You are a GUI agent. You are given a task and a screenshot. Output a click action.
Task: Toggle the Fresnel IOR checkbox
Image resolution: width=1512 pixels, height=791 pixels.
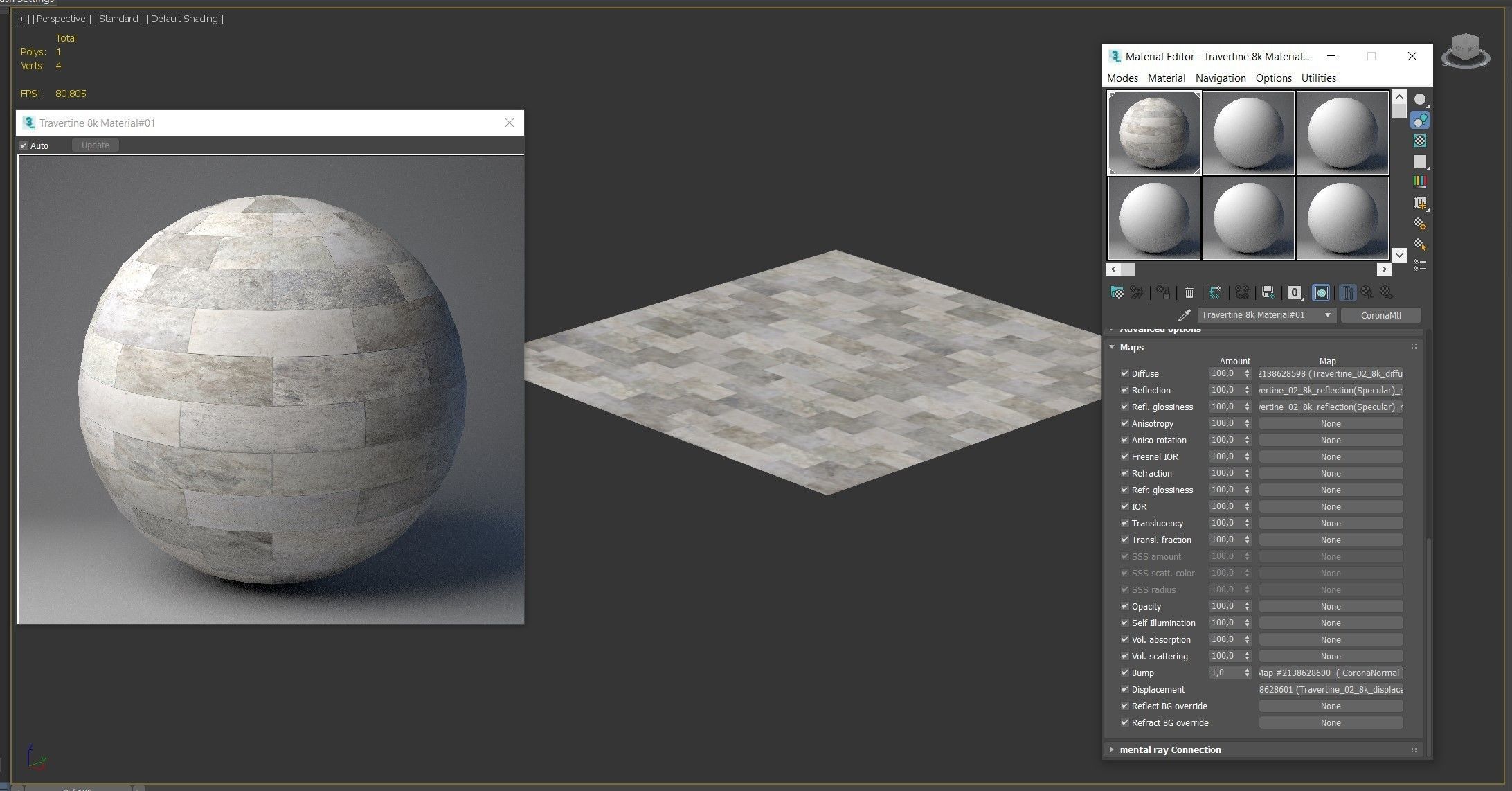coord(1124,456)
